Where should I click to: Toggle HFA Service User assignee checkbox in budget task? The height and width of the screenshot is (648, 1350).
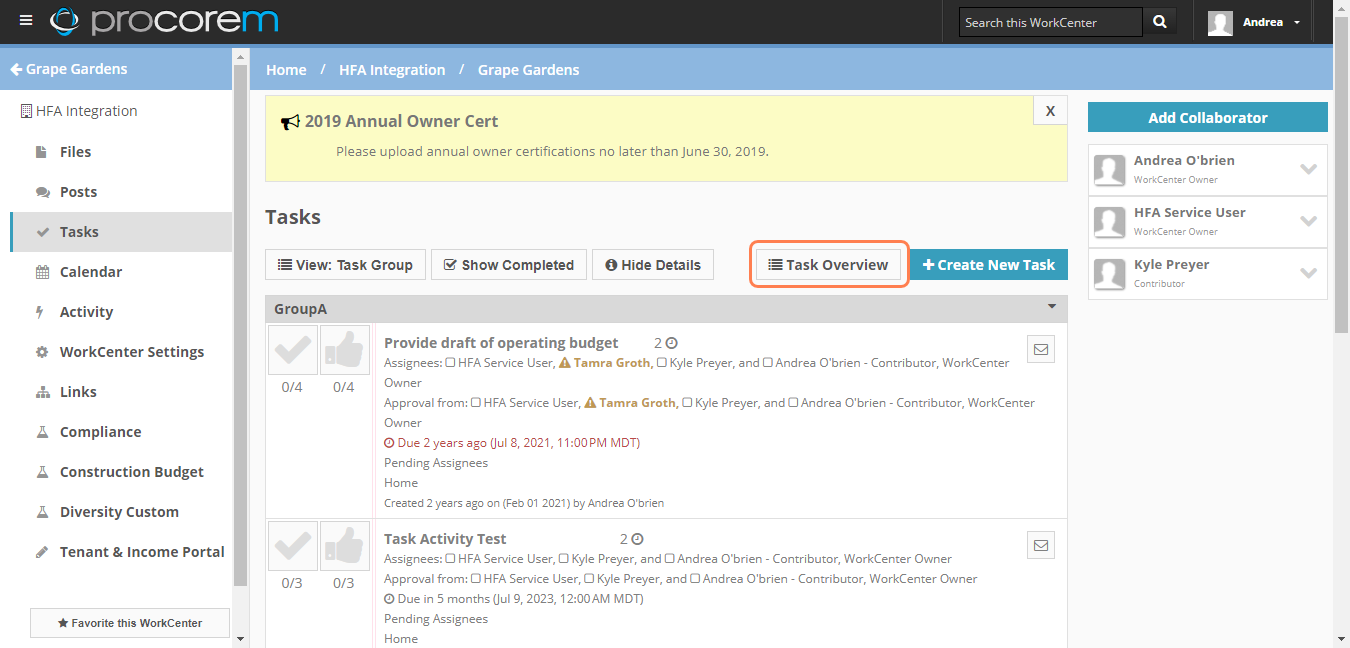[450, 363]
